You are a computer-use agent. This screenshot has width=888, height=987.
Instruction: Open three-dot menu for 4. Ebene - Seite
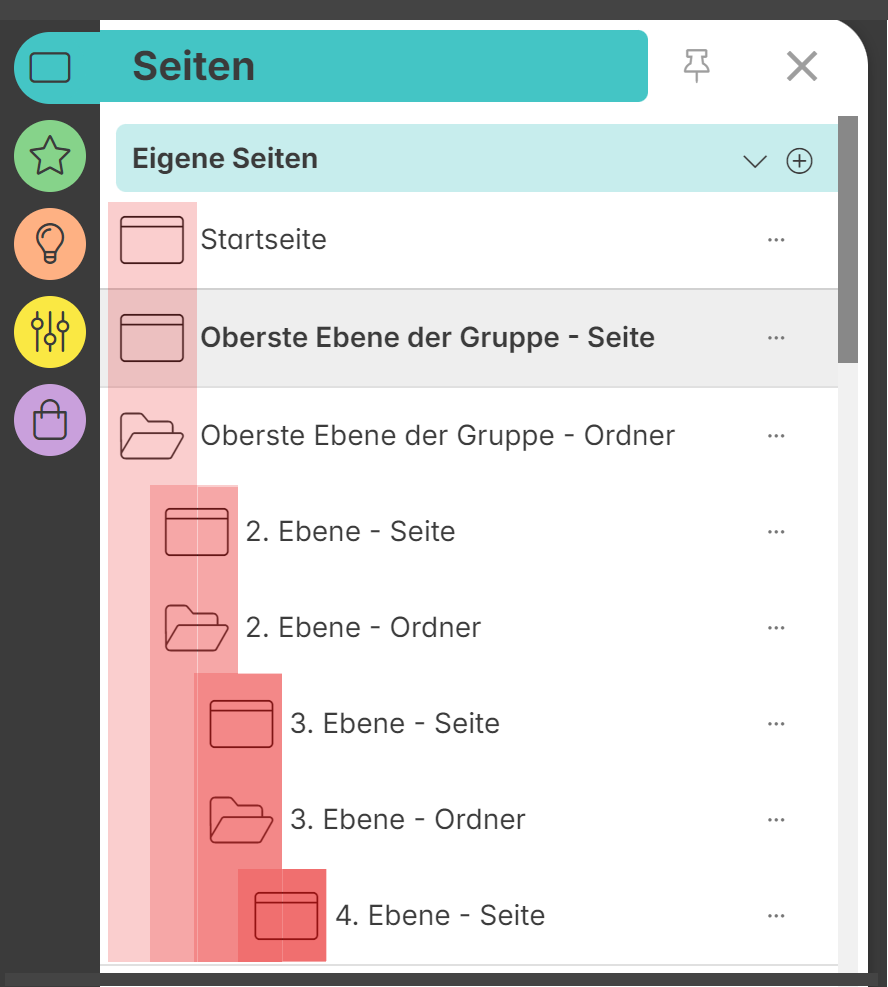[776, 916]
